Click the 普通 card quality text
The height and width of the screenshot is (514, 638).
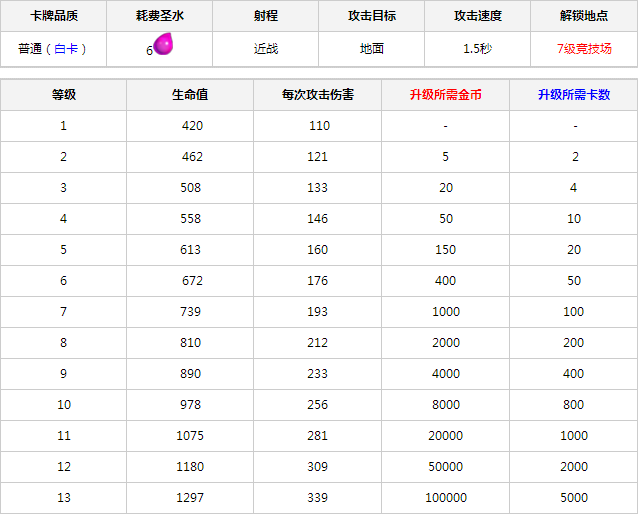coord(30,49)
